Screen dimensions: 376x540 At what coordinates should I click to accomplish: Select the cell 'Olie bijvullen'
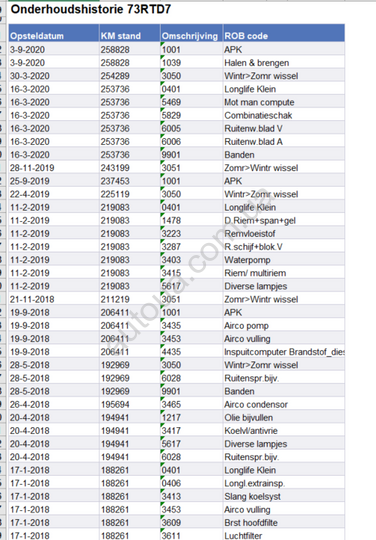click(x=284, y=417)
